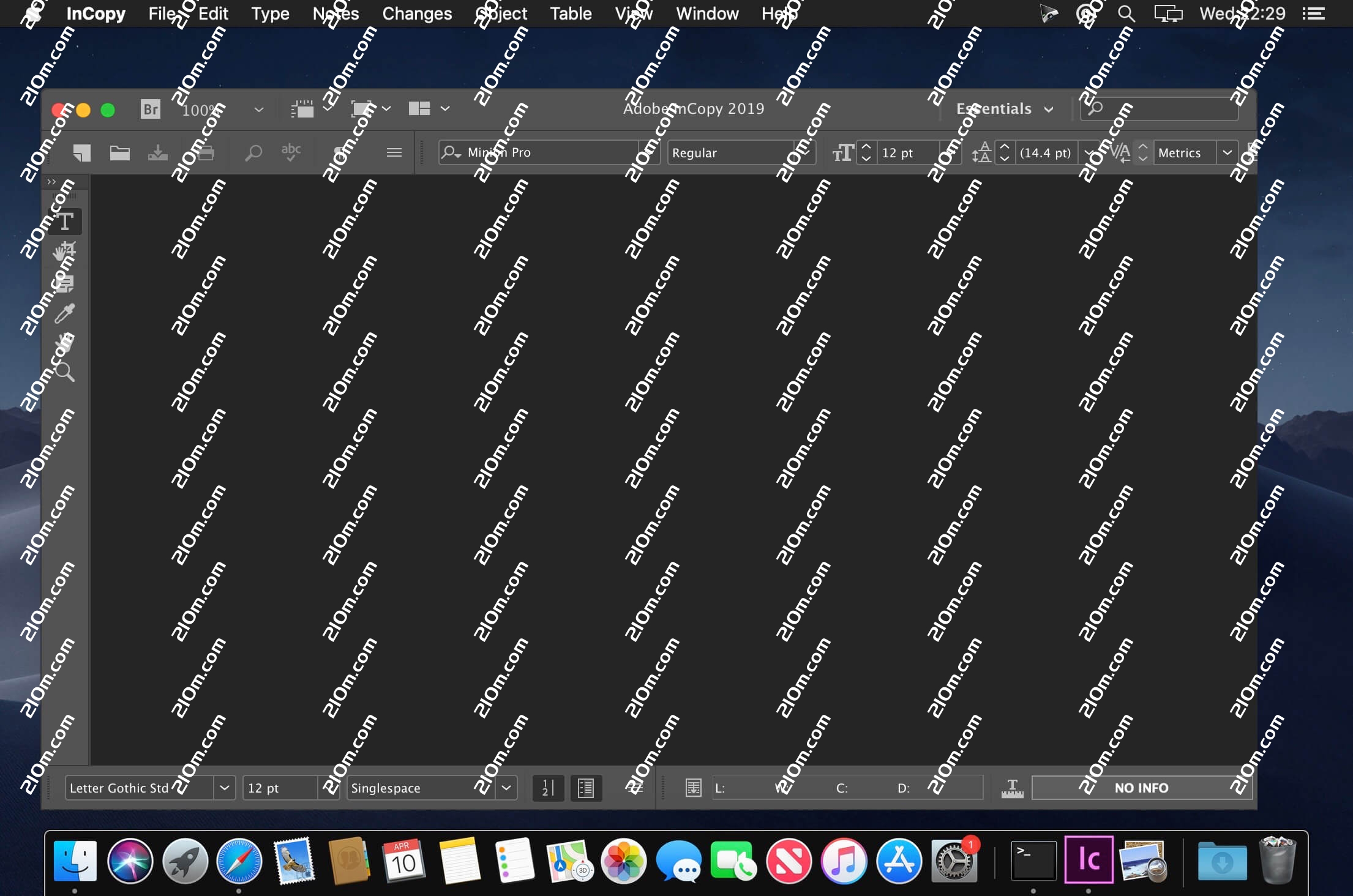
Task: Open the Table menu
Action: [571, 13]
